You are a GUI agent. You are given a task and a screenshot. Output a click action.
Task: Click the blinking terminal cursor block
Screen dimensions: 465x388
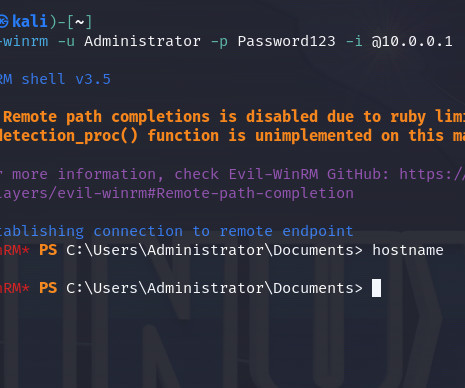pyautogui.click(x=376, y=288)
